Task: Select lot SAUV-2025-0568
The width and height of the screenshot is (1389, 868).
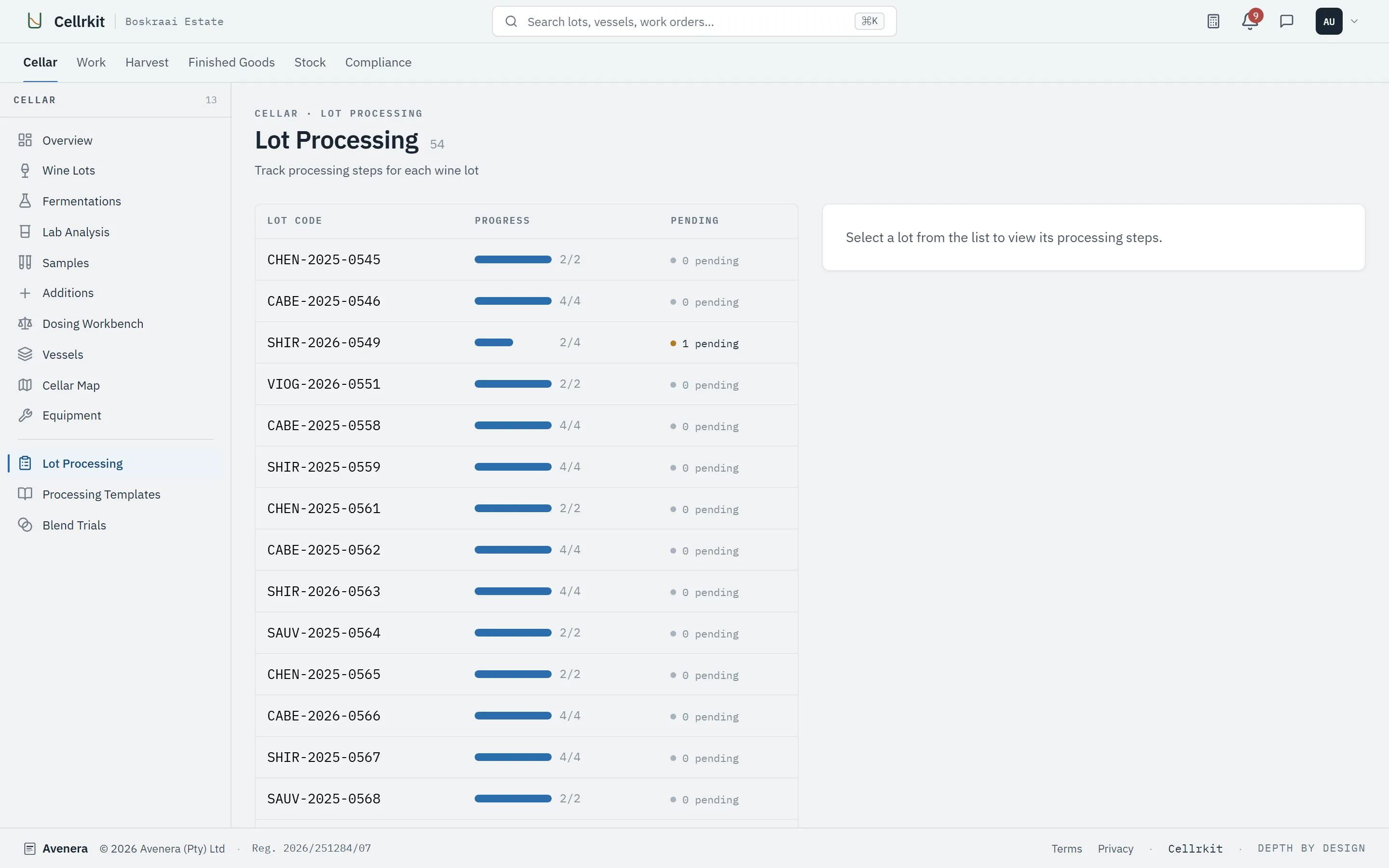Action: [x=526, y=799]
